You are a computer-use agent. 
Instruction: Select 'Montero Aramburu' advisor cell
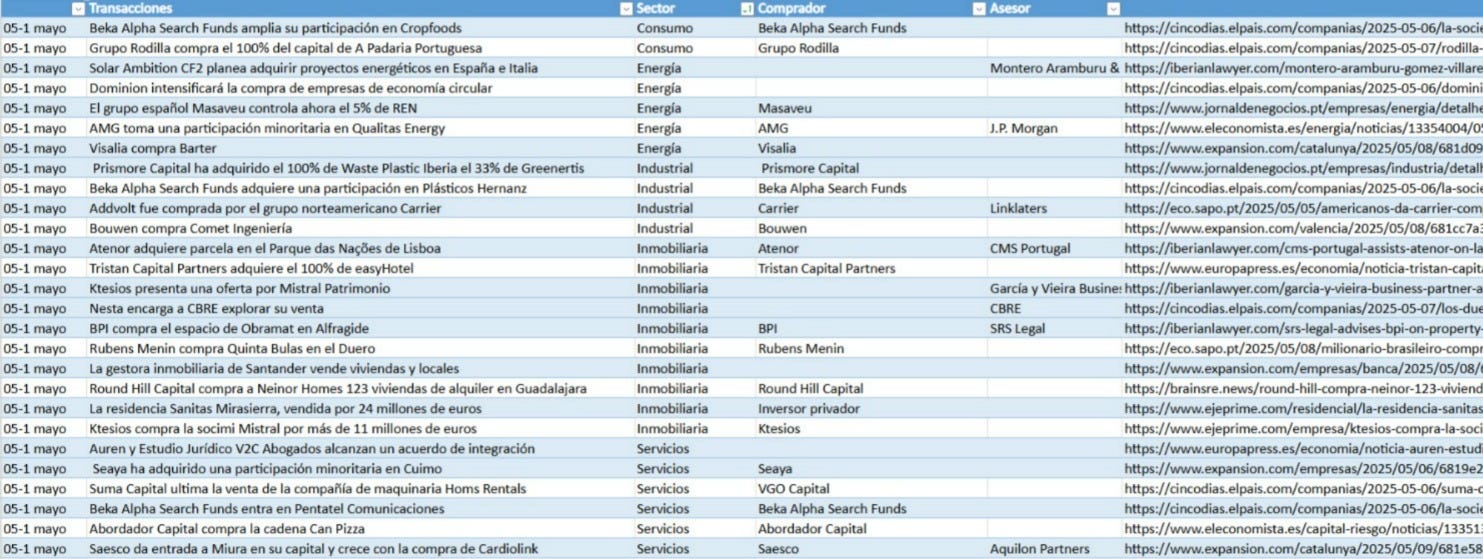coord(1055,68)
